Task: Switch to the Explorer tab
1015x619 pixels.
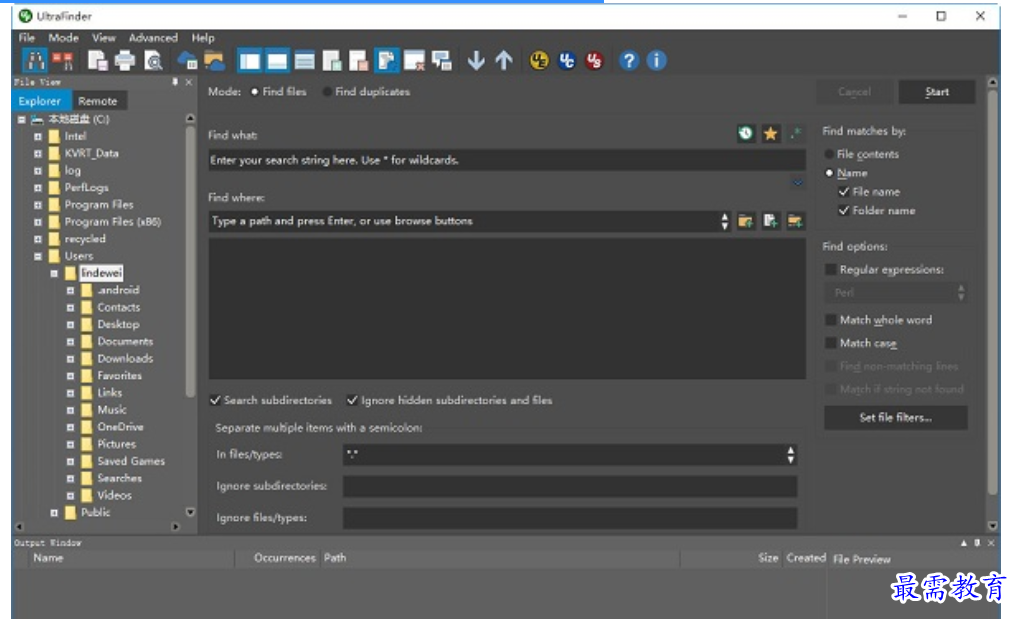Action: point(39,101)
